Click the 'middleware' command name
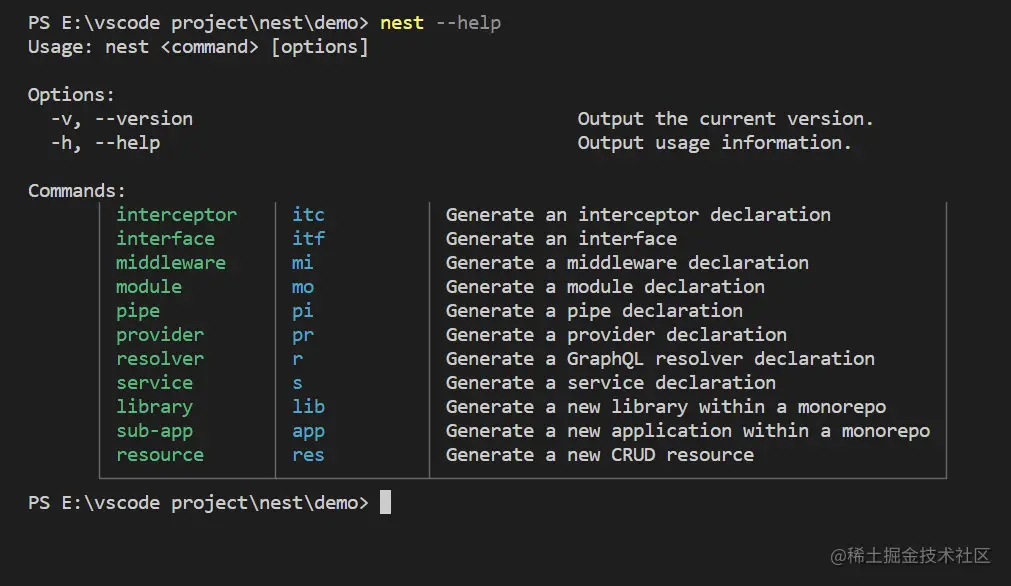The width and height of the screenshot is (1011, 586). point(171,262)
